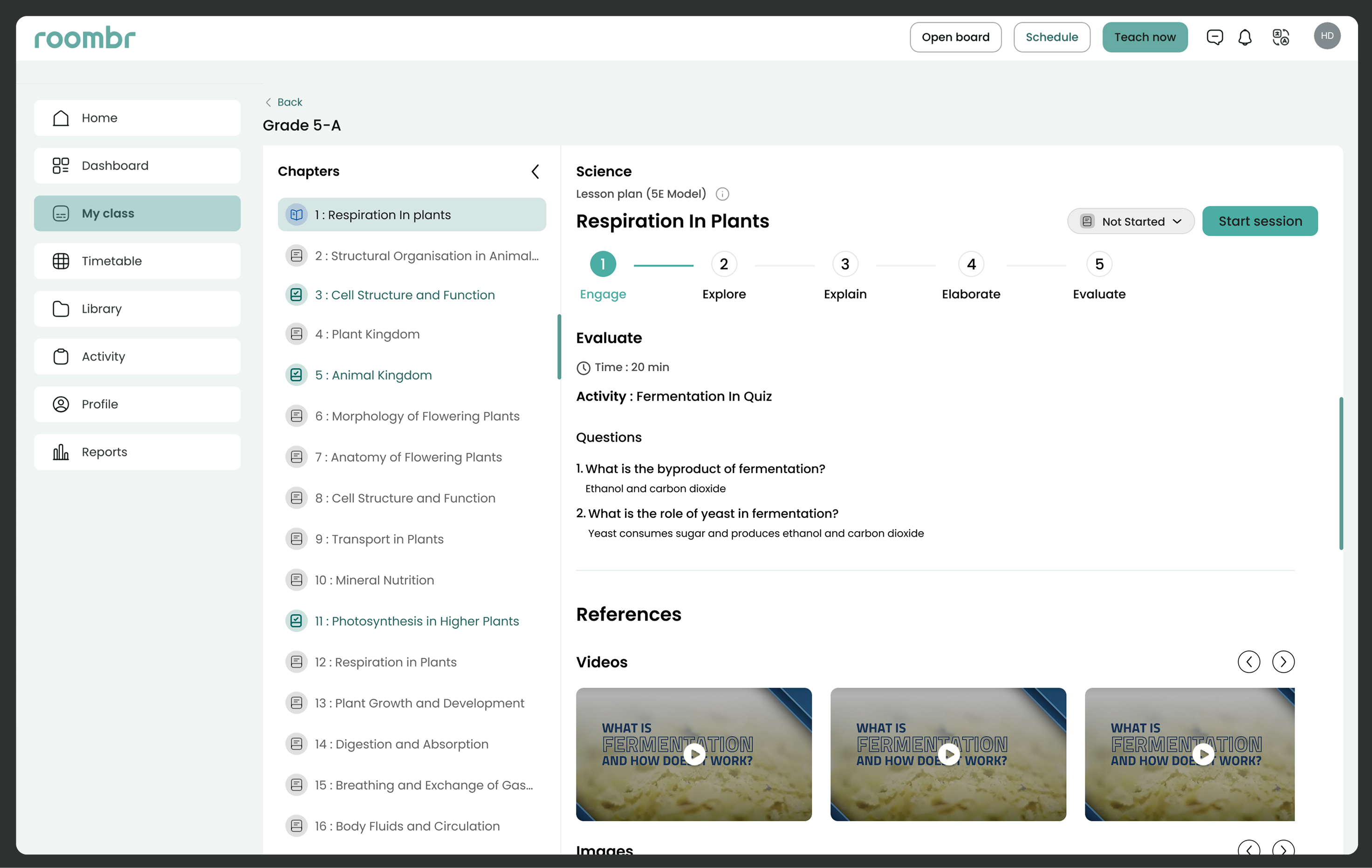The width and height of the screenshot is (1372, 868).
Task: Play the first fermentation video thumbnail
Action: coord(693,754)
